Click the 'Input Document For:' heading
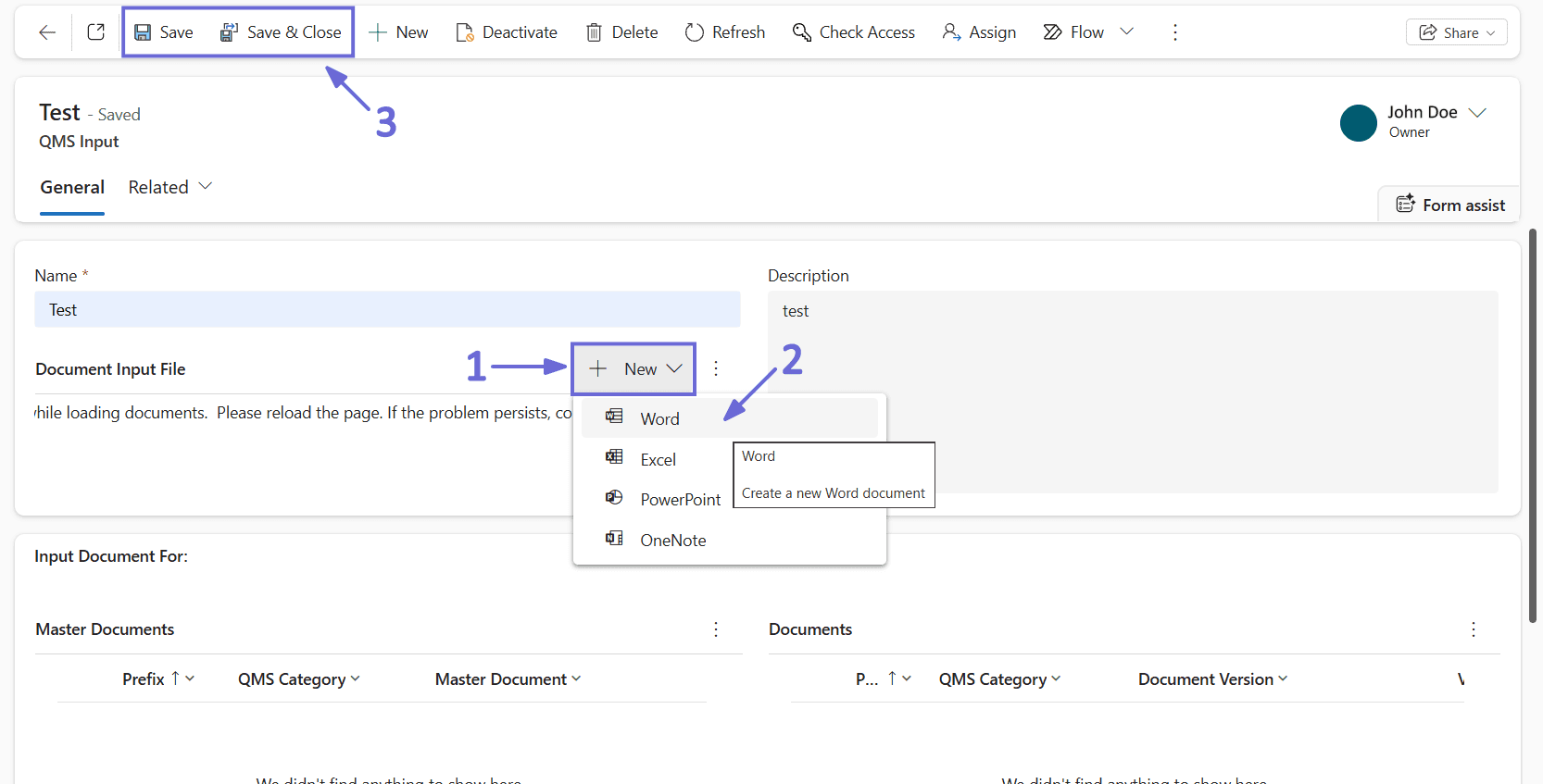 pos(111,556)
